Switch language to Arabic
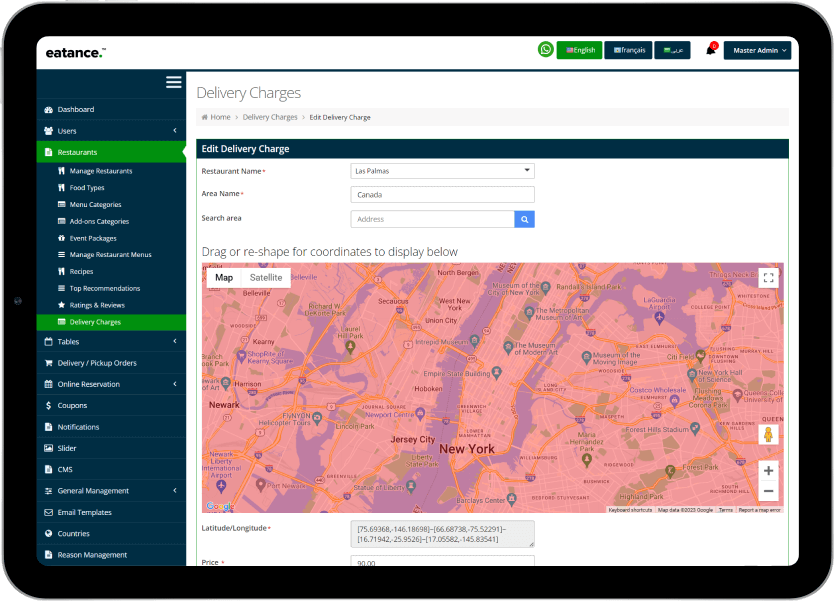Screen dimensions: 834x601 coord(672,50)
